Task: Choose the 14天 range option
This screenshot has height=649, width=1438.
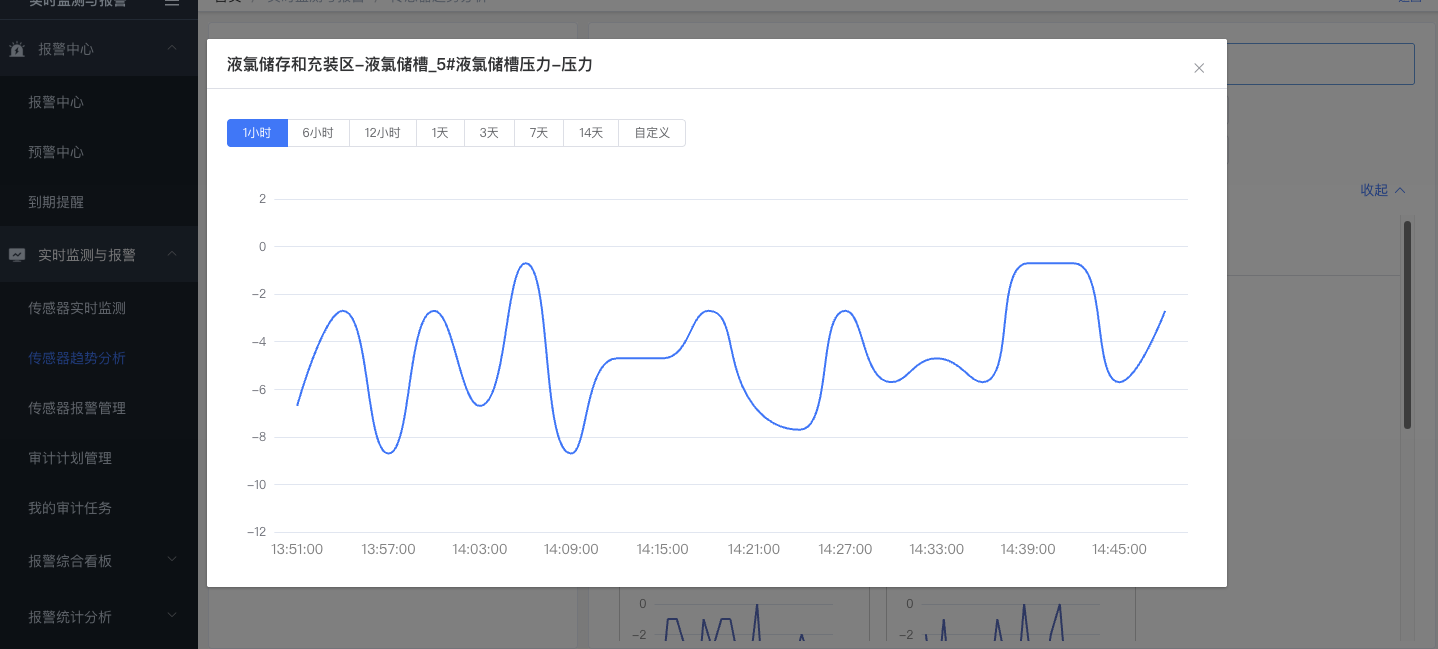Action: point(591,133)
